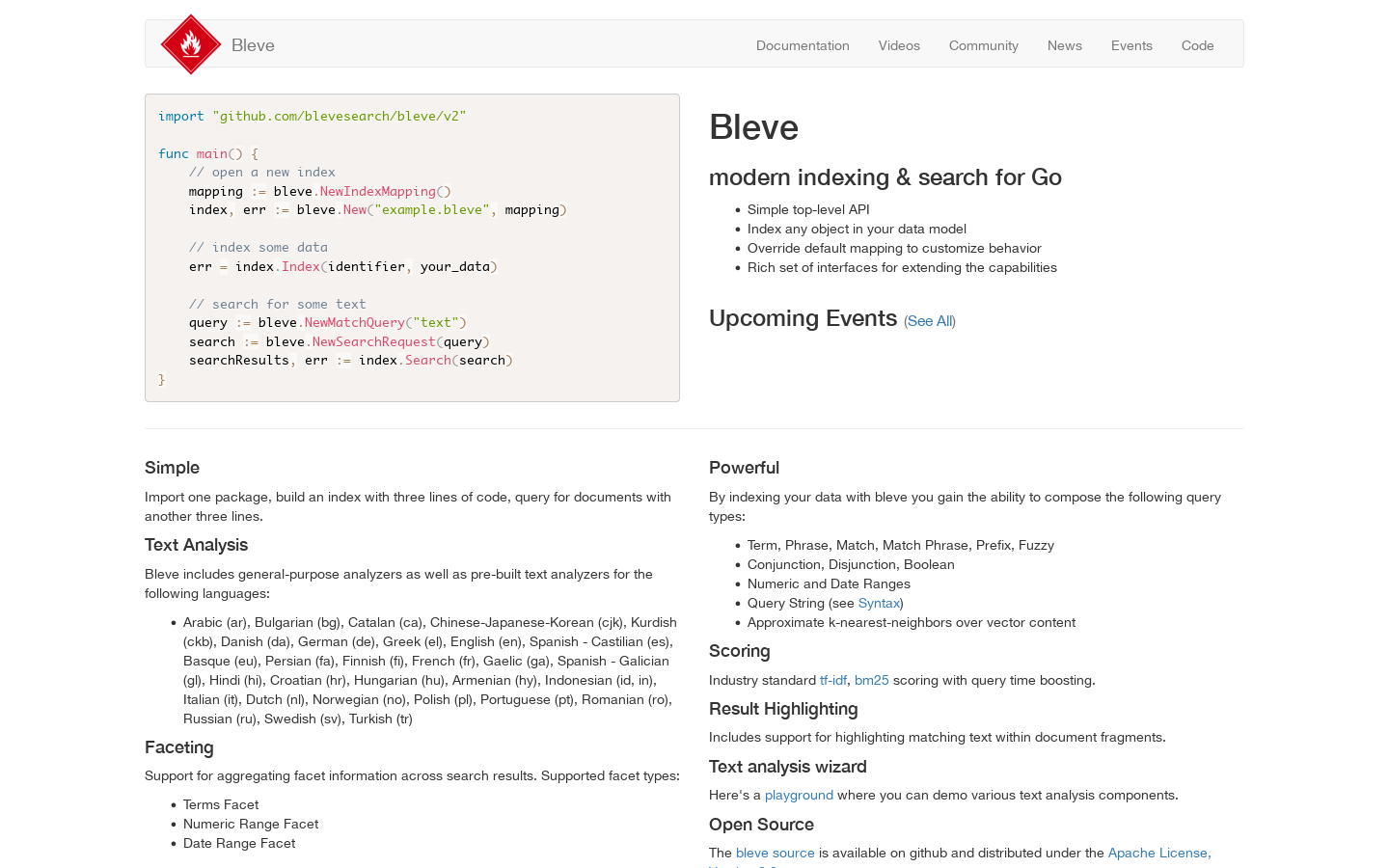
Task: Click 'Conjunction, Disjunction, Boolean' bullet
Action: coord(851,564)
